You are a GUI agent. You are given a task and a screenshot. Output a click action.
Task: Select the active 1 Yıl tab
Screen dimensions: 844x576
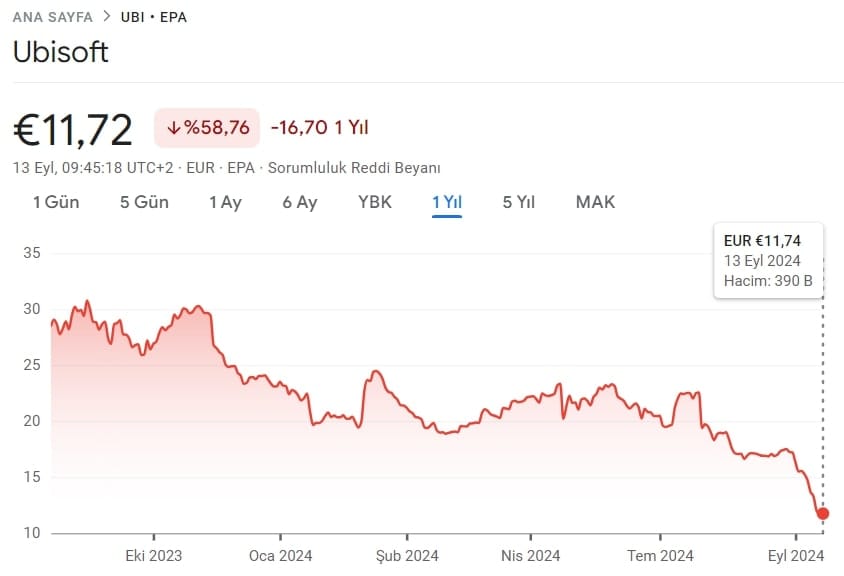(x=446, y=202)
